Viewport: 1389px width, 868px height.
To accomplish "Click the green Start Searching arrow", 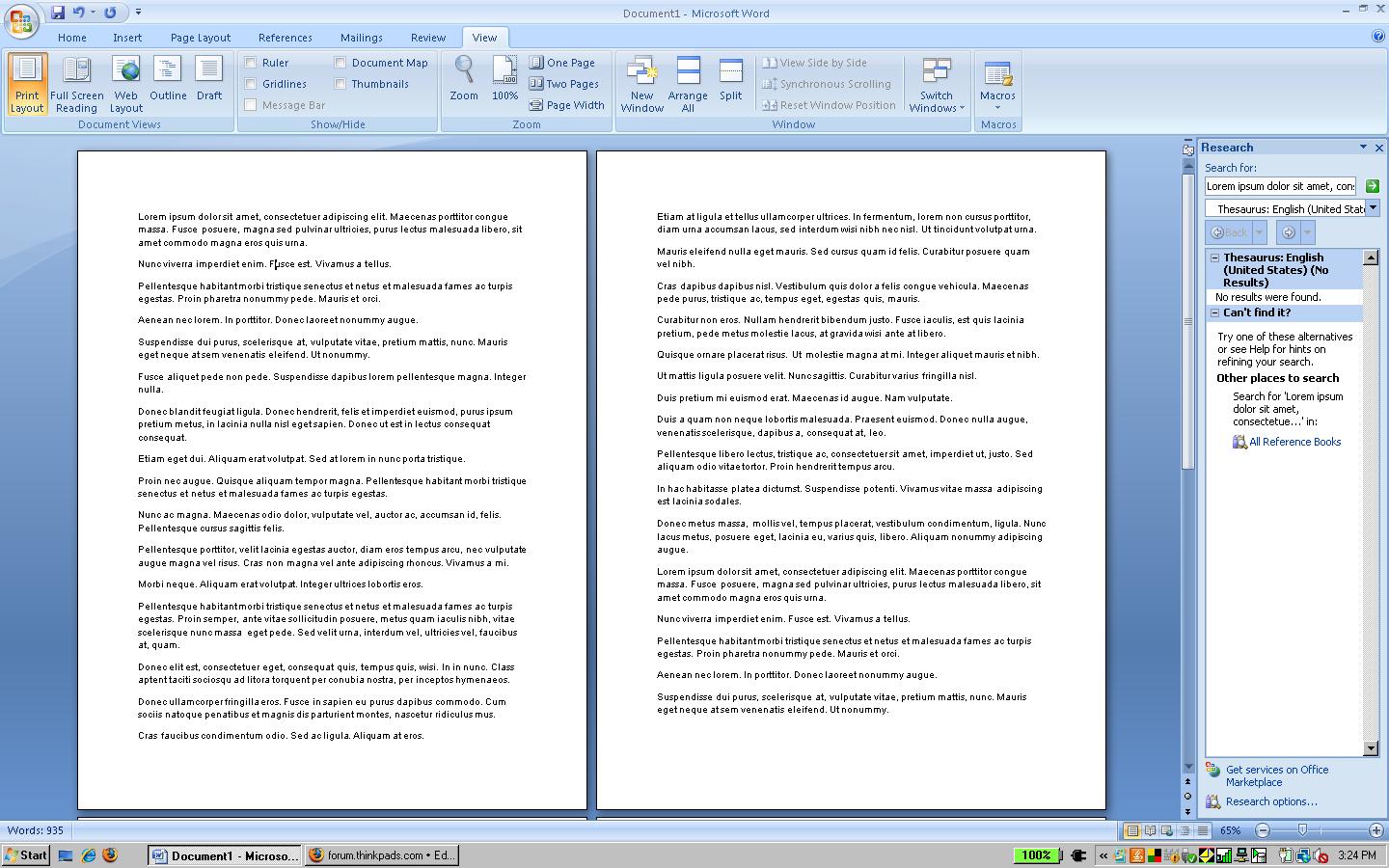I will 1372,186.
